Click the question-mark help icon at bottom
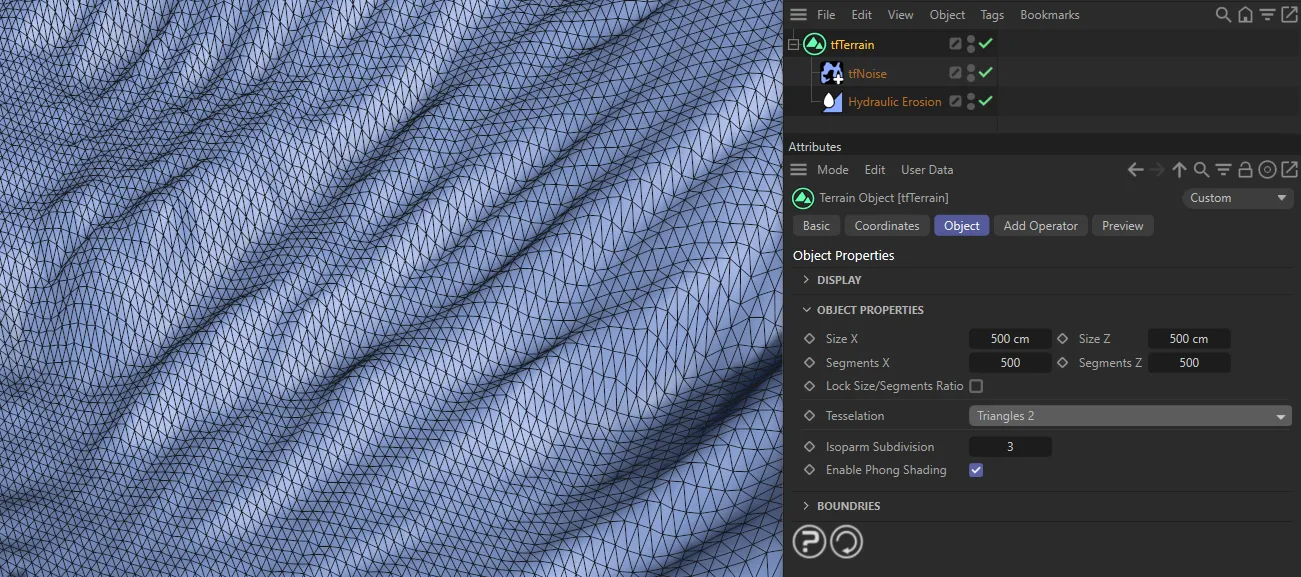This screenshot has width=1301, height=577. (809, 541)
